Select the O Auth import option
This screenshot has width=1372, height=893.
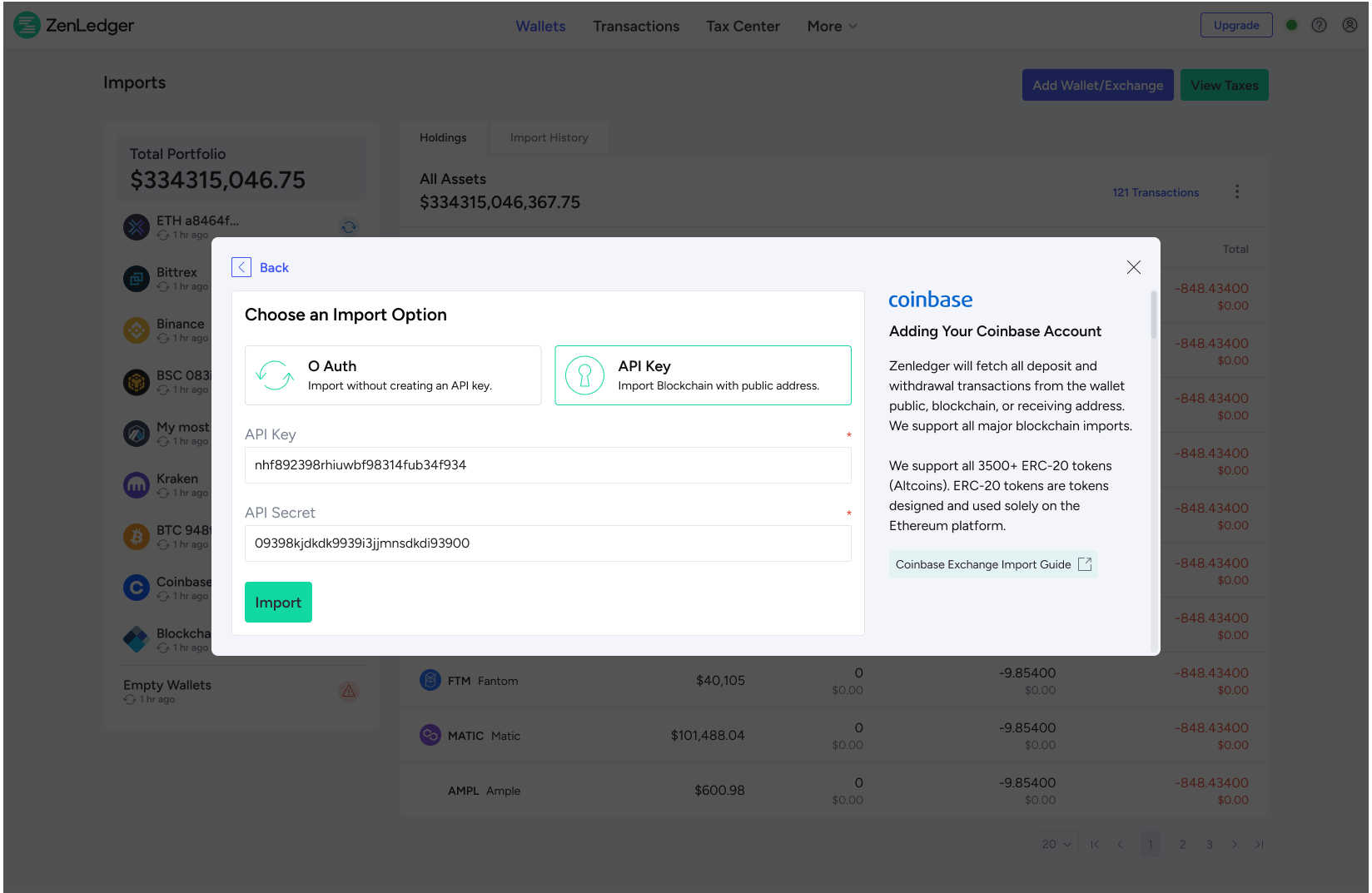click(x=393, y=375)
